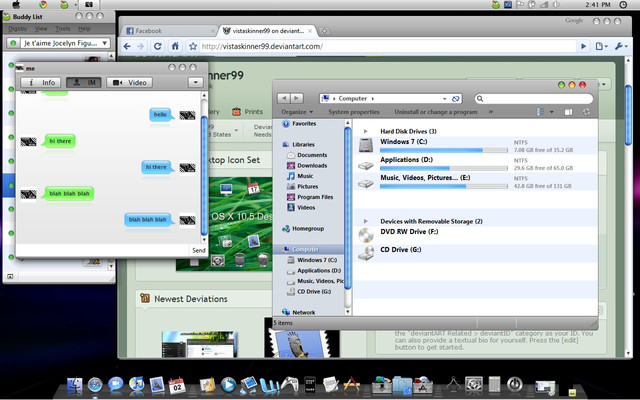Open the Help menu in Buddy List
The image size is (640, 400).
pyautogui.click(x=84, y=29)
